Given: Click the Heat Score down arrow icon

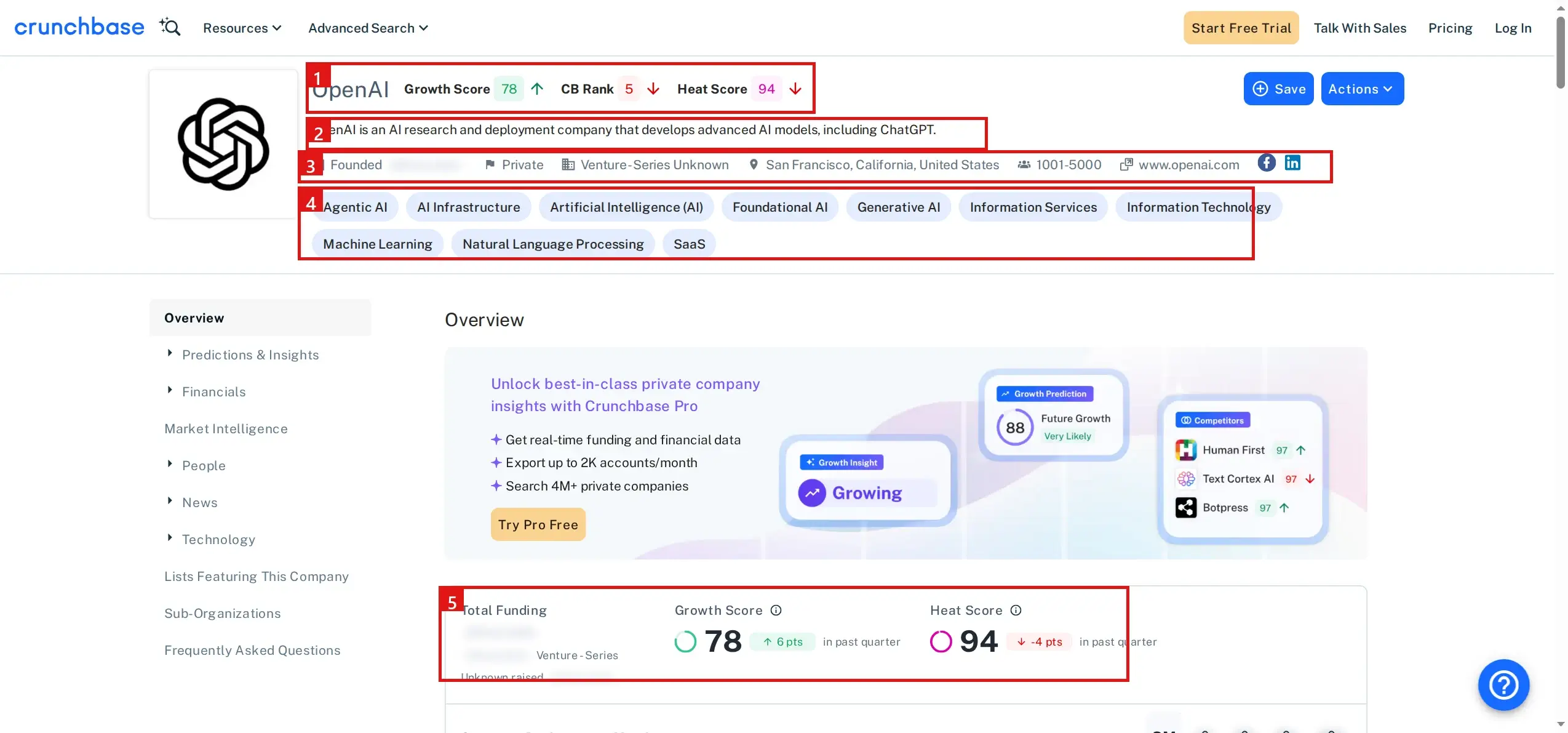Looking at the screenshot, I should 795,89.
